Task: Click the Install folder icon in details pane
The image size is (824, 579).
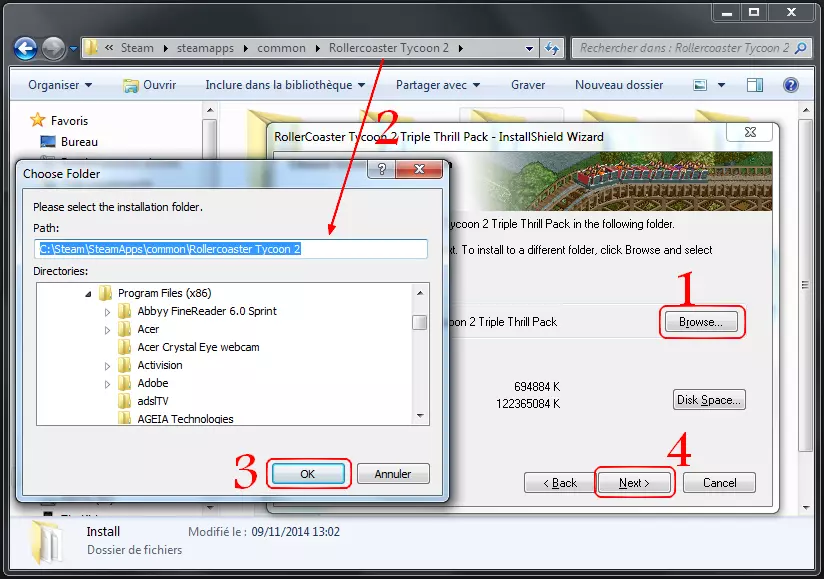Action: (x=46, y=542)
